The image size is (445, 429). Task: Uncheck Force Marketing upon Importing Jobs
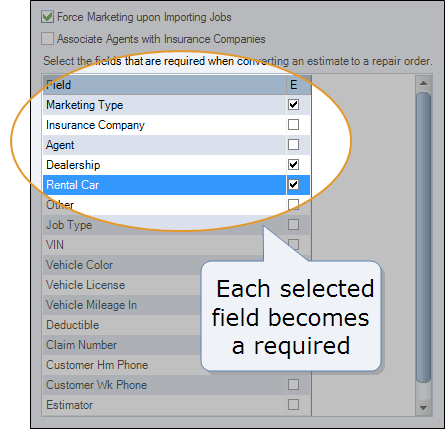[x=47, y=17]
